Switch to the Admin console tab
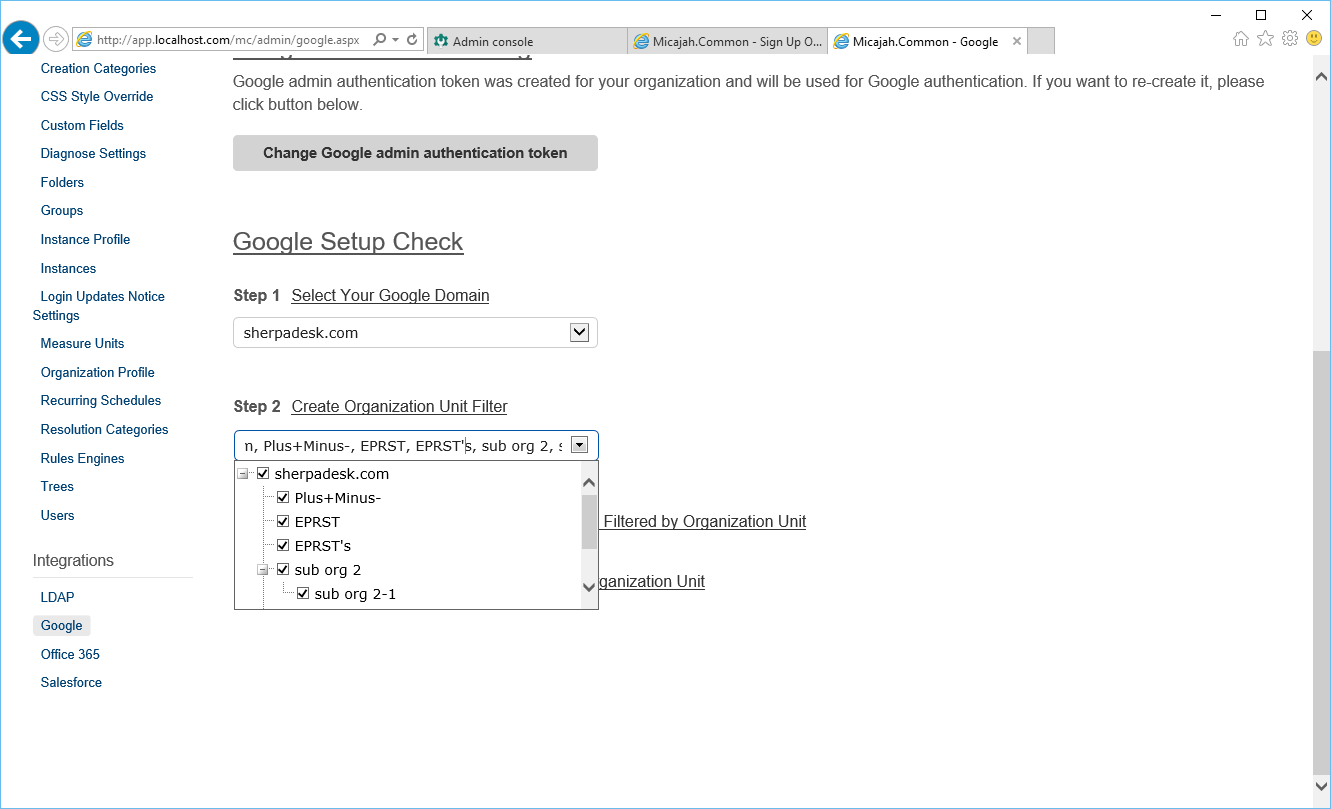Viewport: 1331px width, 809px height. click(x=527, y=41)
